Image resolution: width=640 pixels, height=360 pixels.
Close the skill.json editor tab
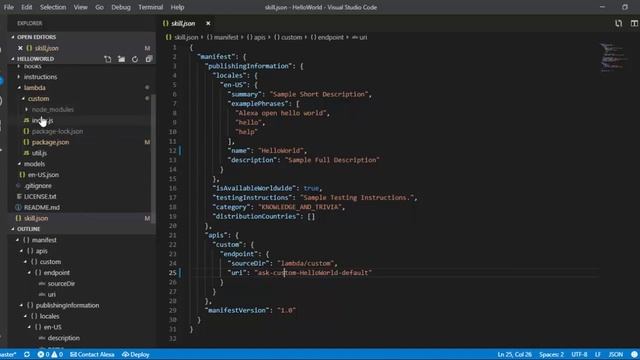pyautogui.click(x=208, y=24)
